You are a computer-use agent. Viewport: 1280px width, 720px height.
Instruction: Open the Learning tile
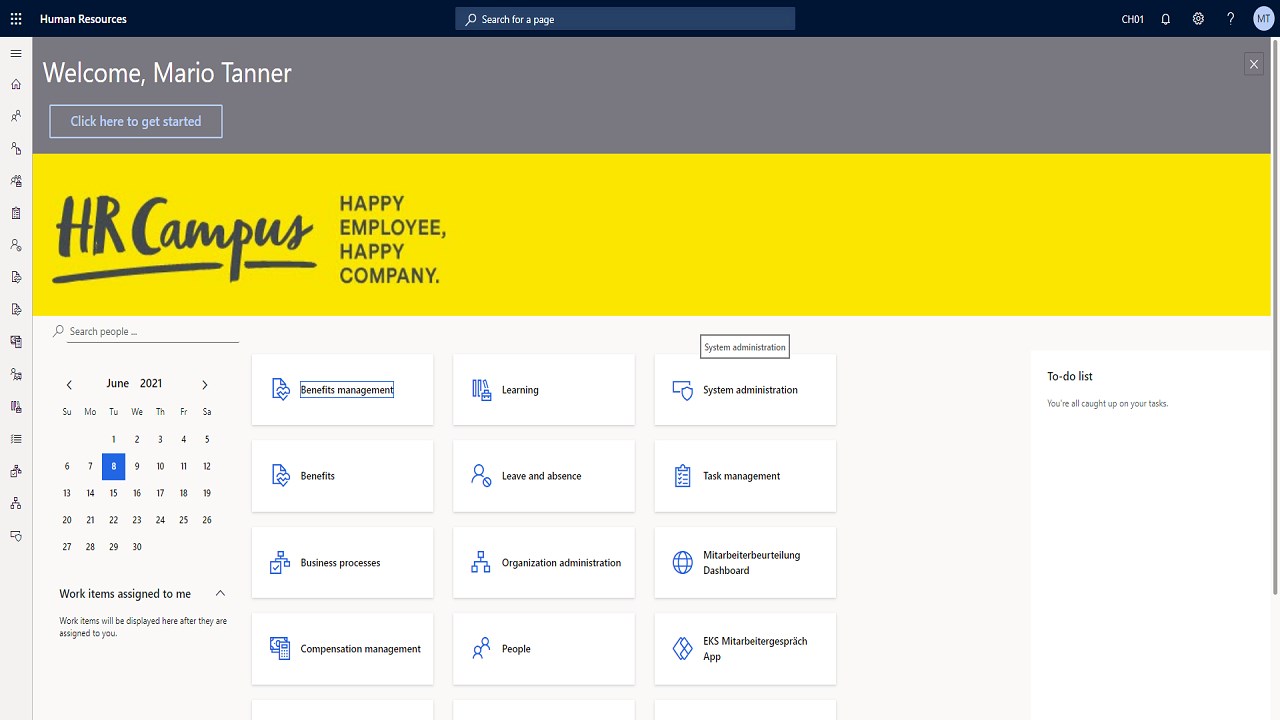pyautogui.click(x=544, y=390)
